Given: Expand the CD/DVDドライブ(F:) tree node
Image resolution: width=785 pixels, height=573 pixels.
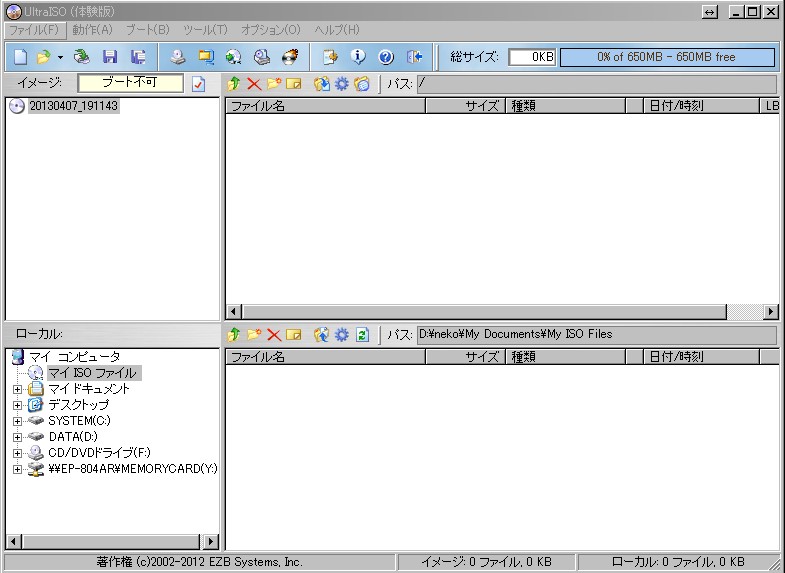Looking at the screenshot, I should point(17,453).
